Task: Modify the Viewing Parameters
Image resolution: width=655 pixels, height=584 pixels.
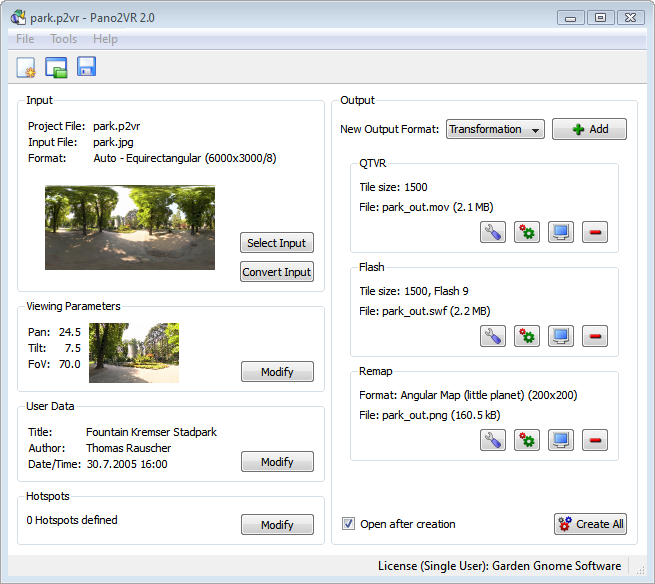Action: (x=277, y=372)
